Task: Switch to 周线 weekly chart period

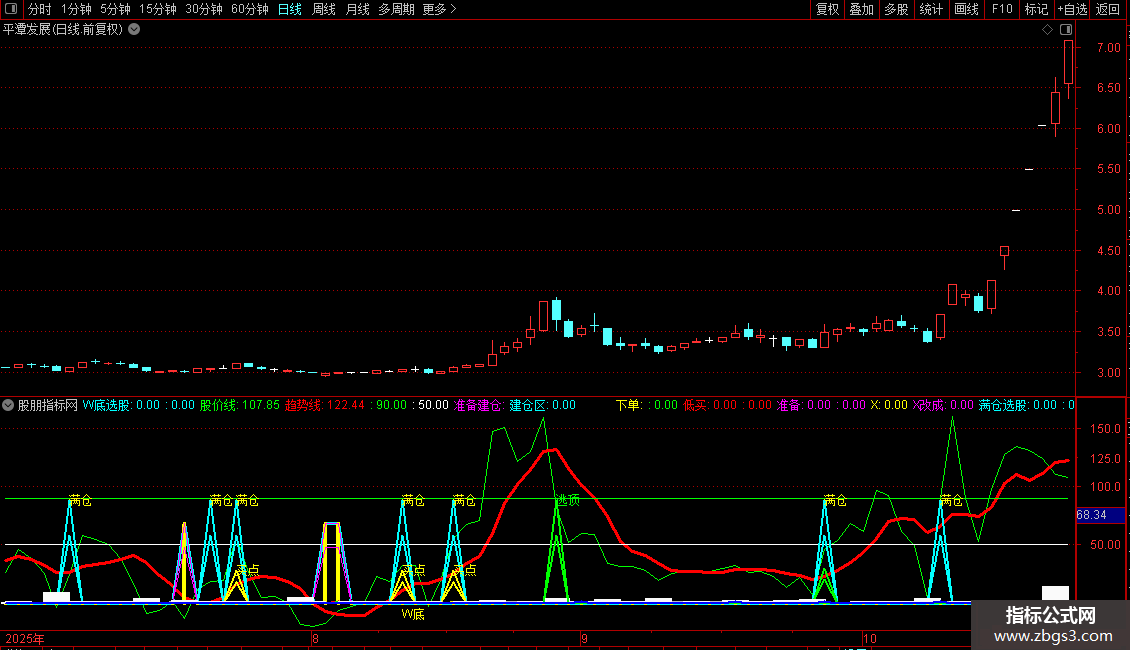Action: pos(324,9)
